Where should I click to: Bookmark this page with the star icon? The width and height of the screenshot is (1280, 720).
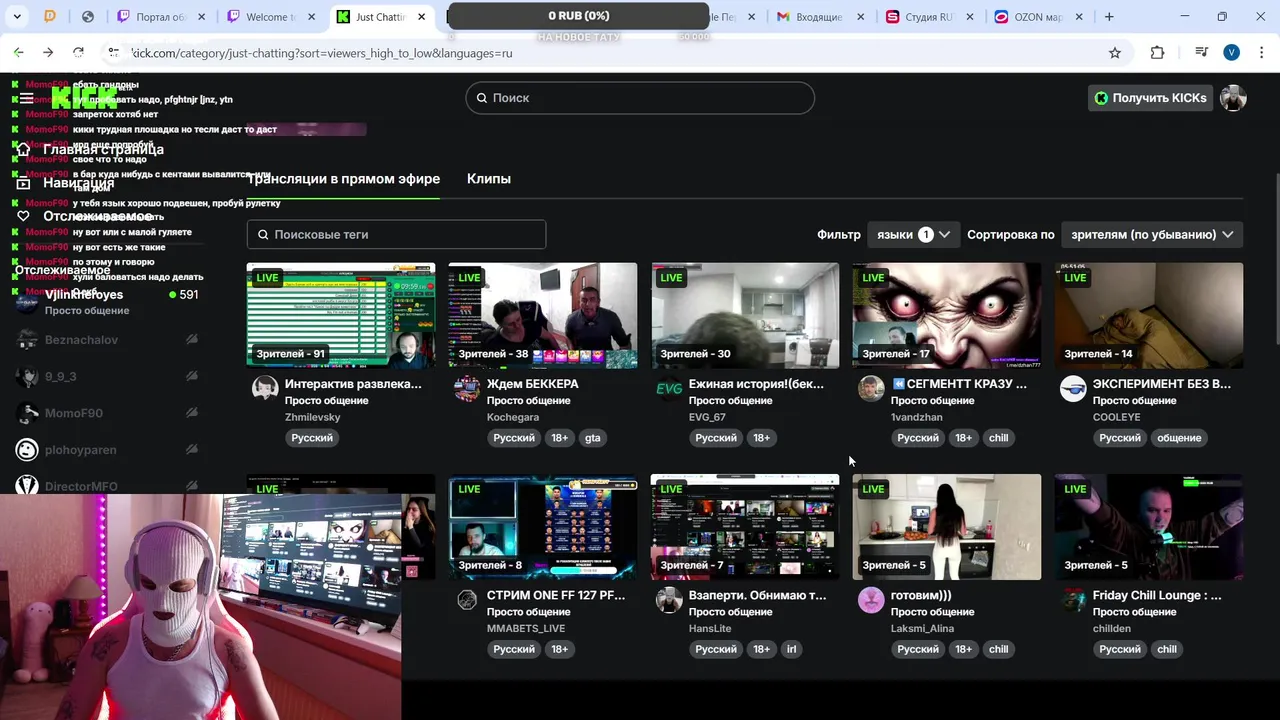1115,53
